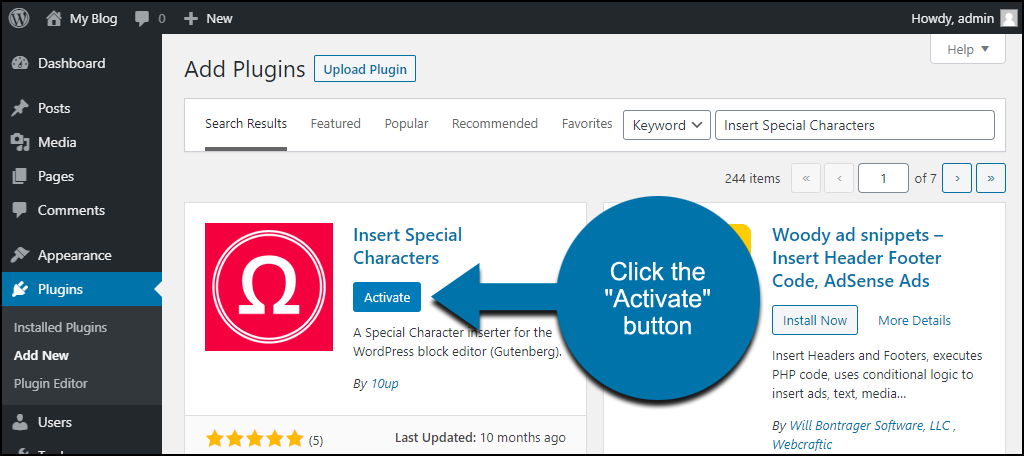
Task: Open the New content menu
Action: point(208,19)
